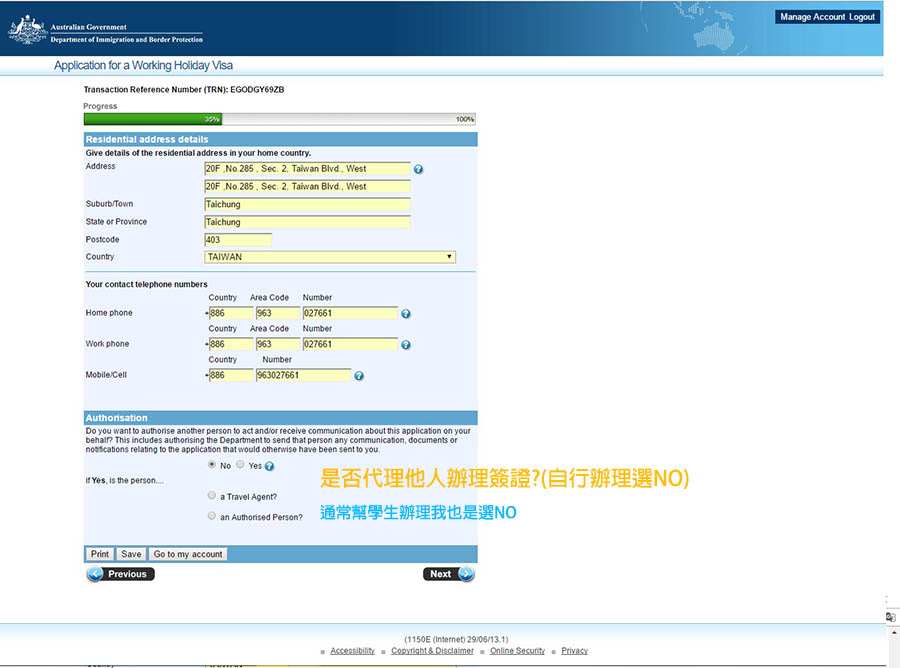Click help icon next to Work phone
900x668 pixels.
tap(405, 345)
